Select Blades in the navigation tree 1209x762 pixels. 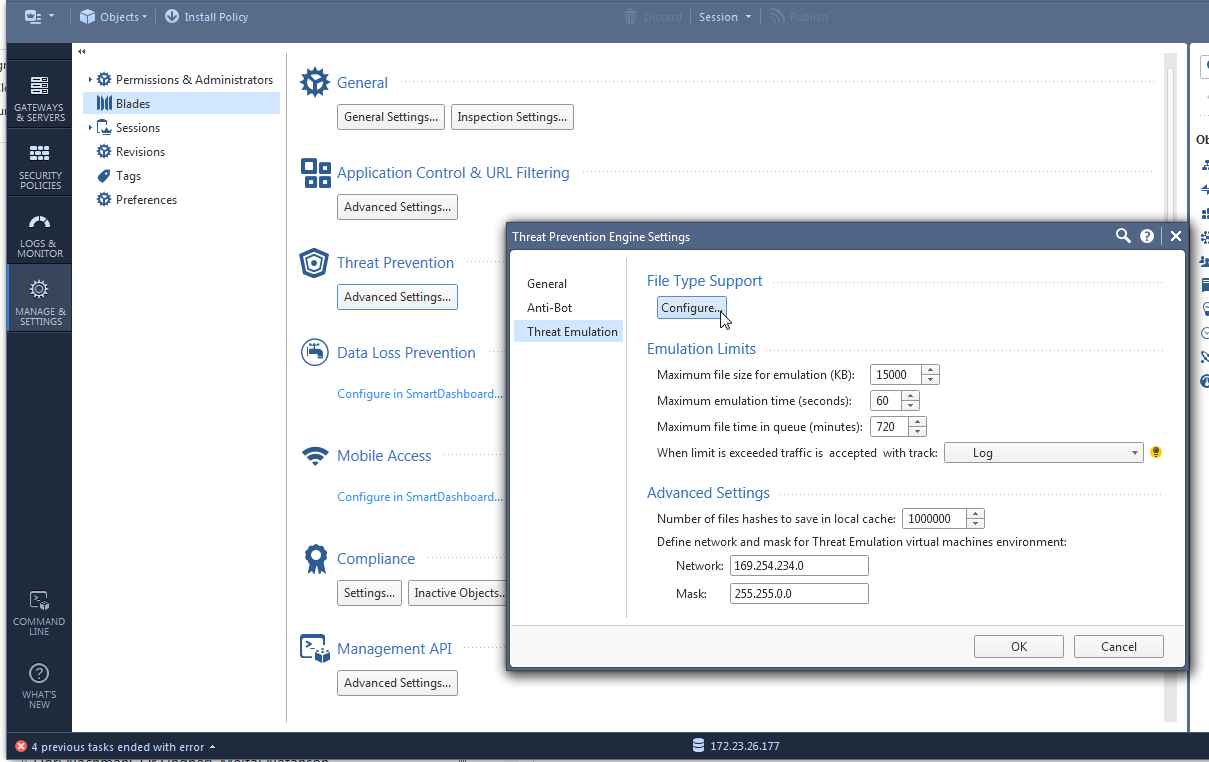(181, 103)
